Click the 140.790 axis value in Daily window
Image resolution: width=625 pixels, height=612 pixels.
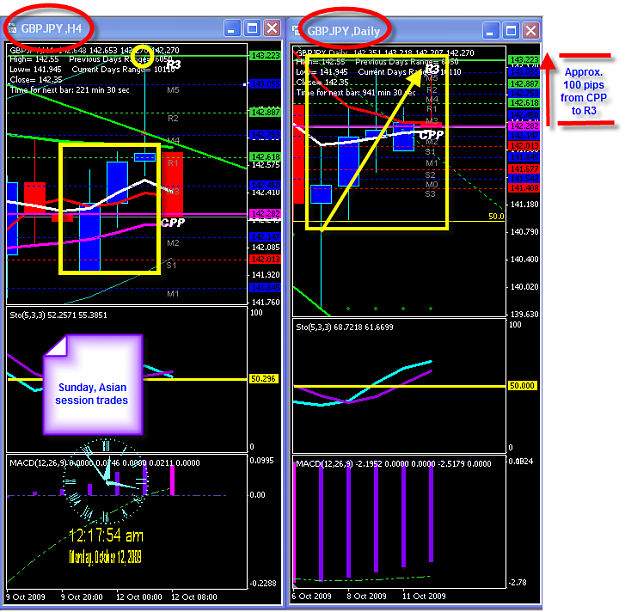click(x=525, y=232)
